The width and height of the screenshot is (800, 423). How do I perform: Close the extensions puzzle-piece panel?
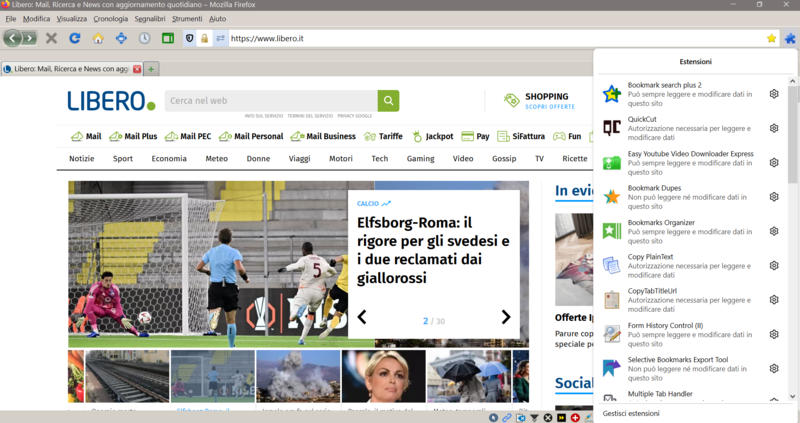click(790, 38)
